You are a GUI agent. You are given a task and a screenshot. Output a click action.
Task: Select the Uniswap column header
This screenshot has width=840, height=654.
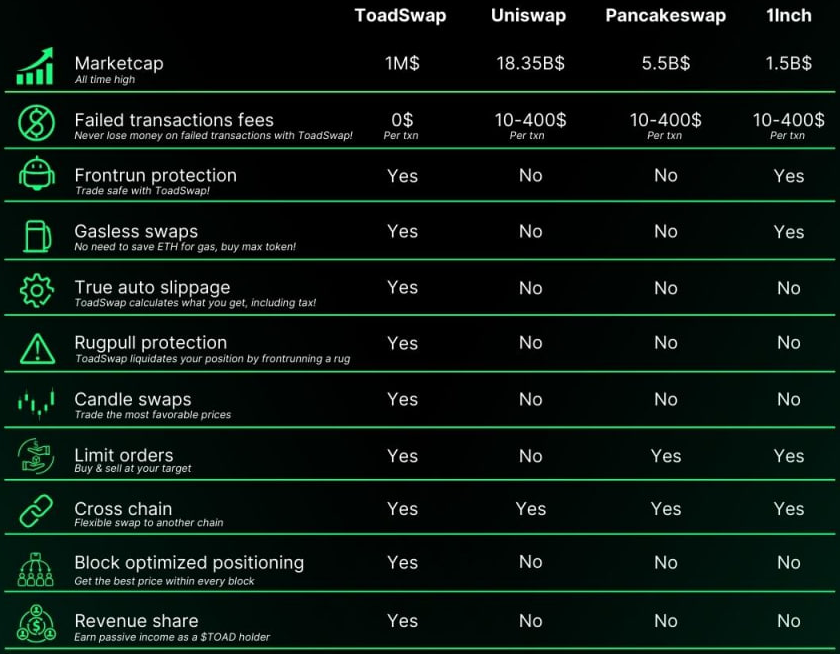[x=529, y=16]
